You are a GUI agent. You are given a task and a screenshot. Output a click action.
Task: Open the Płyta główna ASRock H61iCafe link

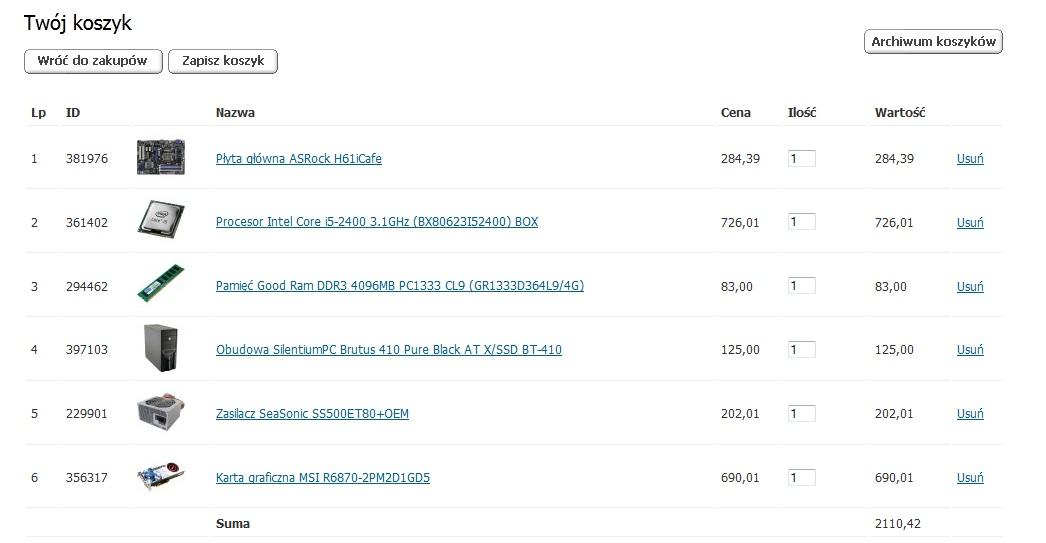click(x=299, y=159)
